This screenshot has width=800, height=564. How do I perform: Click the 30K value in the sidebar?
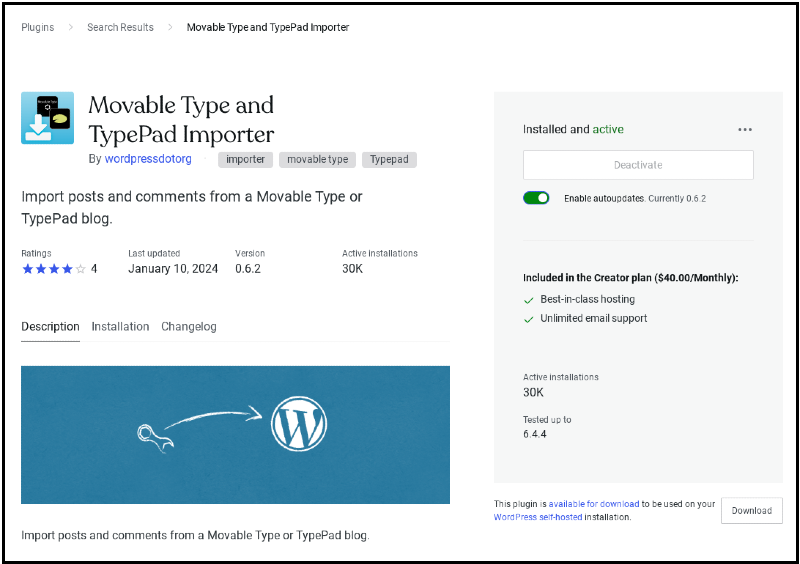coord(533,393)
